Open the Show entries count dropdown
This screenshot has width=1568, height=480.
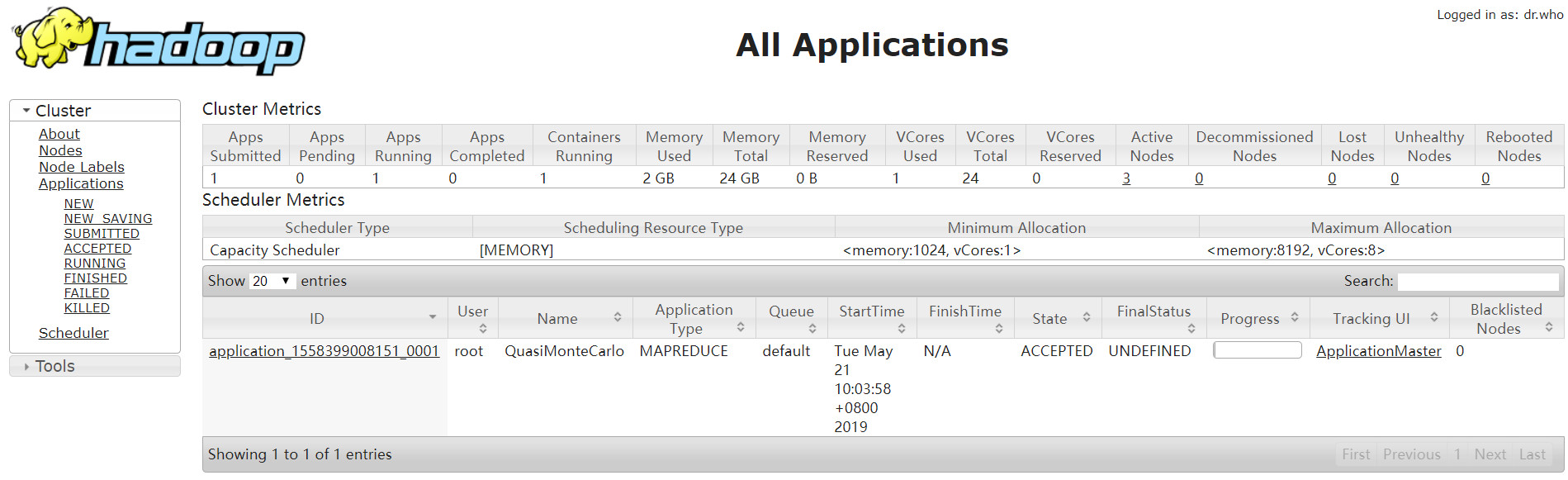pos(272,281)
